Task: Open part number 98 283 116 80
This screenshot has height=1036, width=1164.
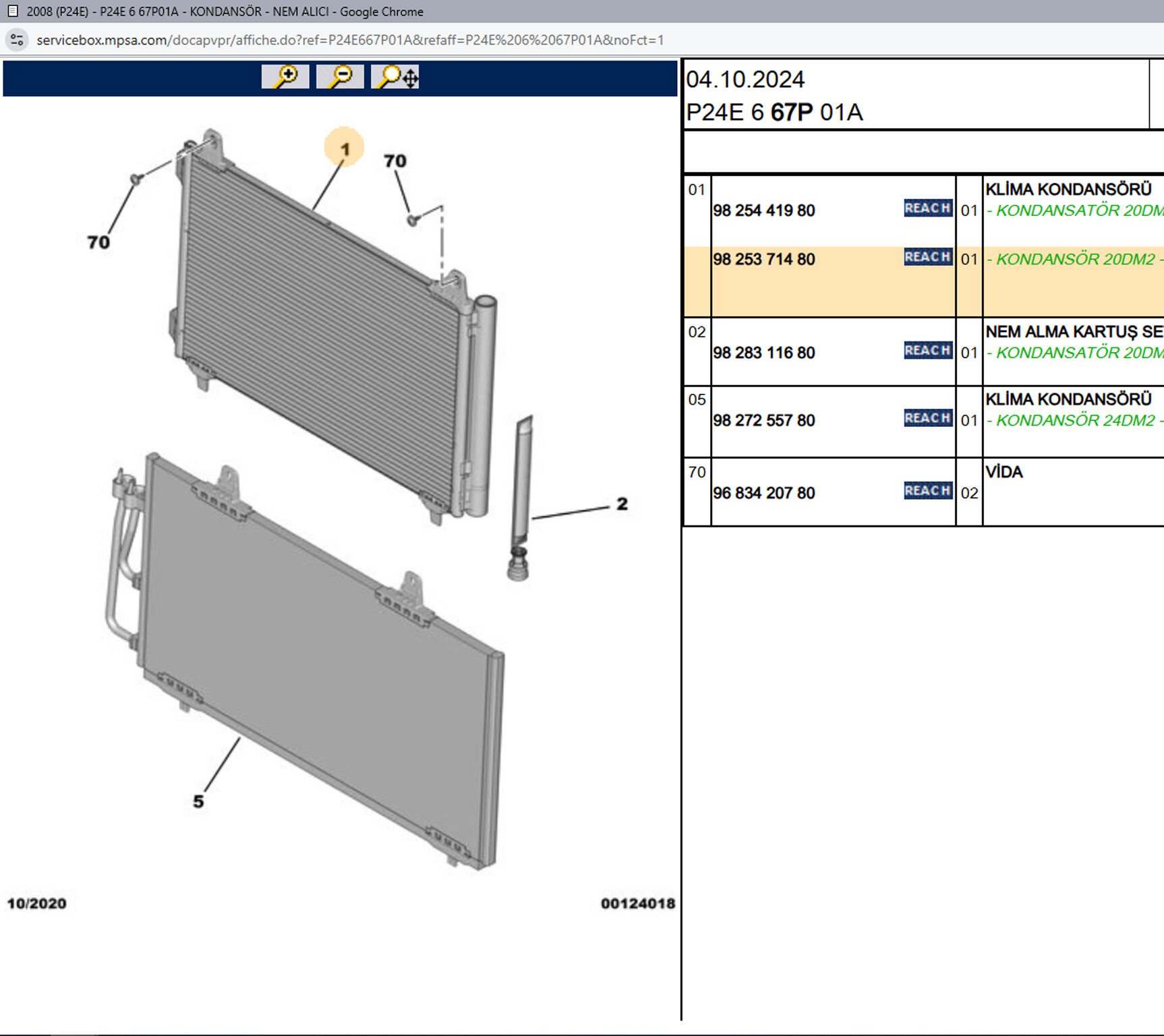Action: pyautogui.click(x=763, y=353)
